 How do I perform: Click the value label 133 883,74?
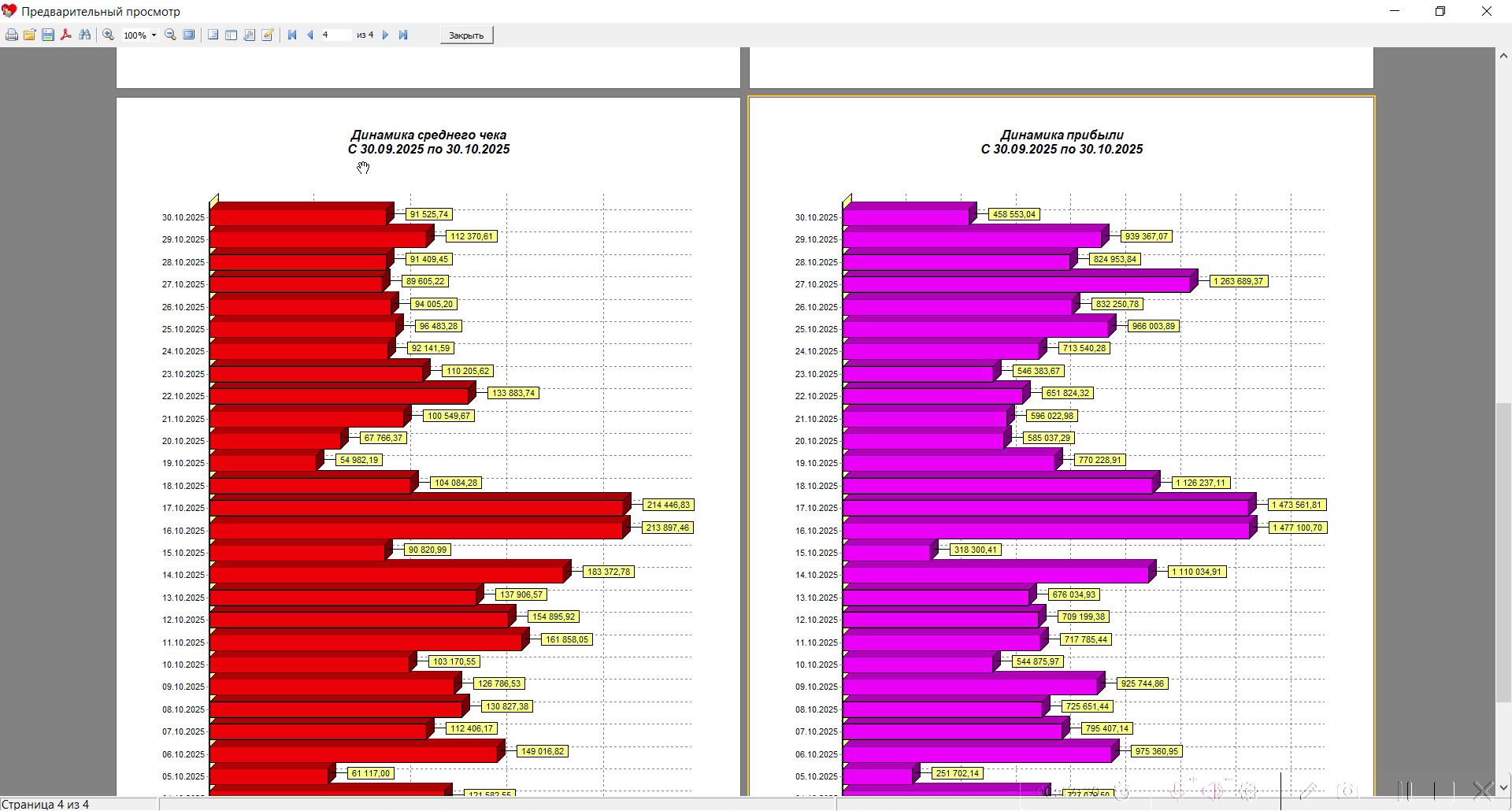pos(513,394)
